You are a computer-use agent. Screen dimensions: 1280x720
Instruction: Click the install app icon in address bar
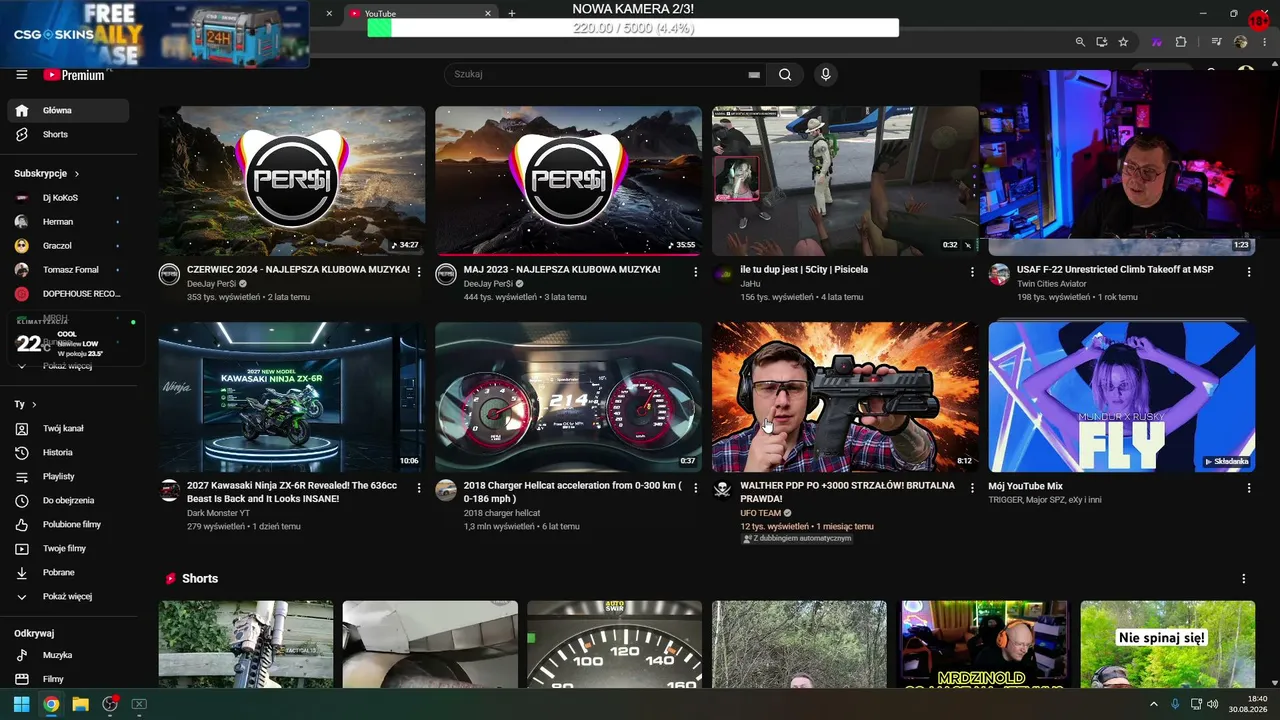point(1102,42)
